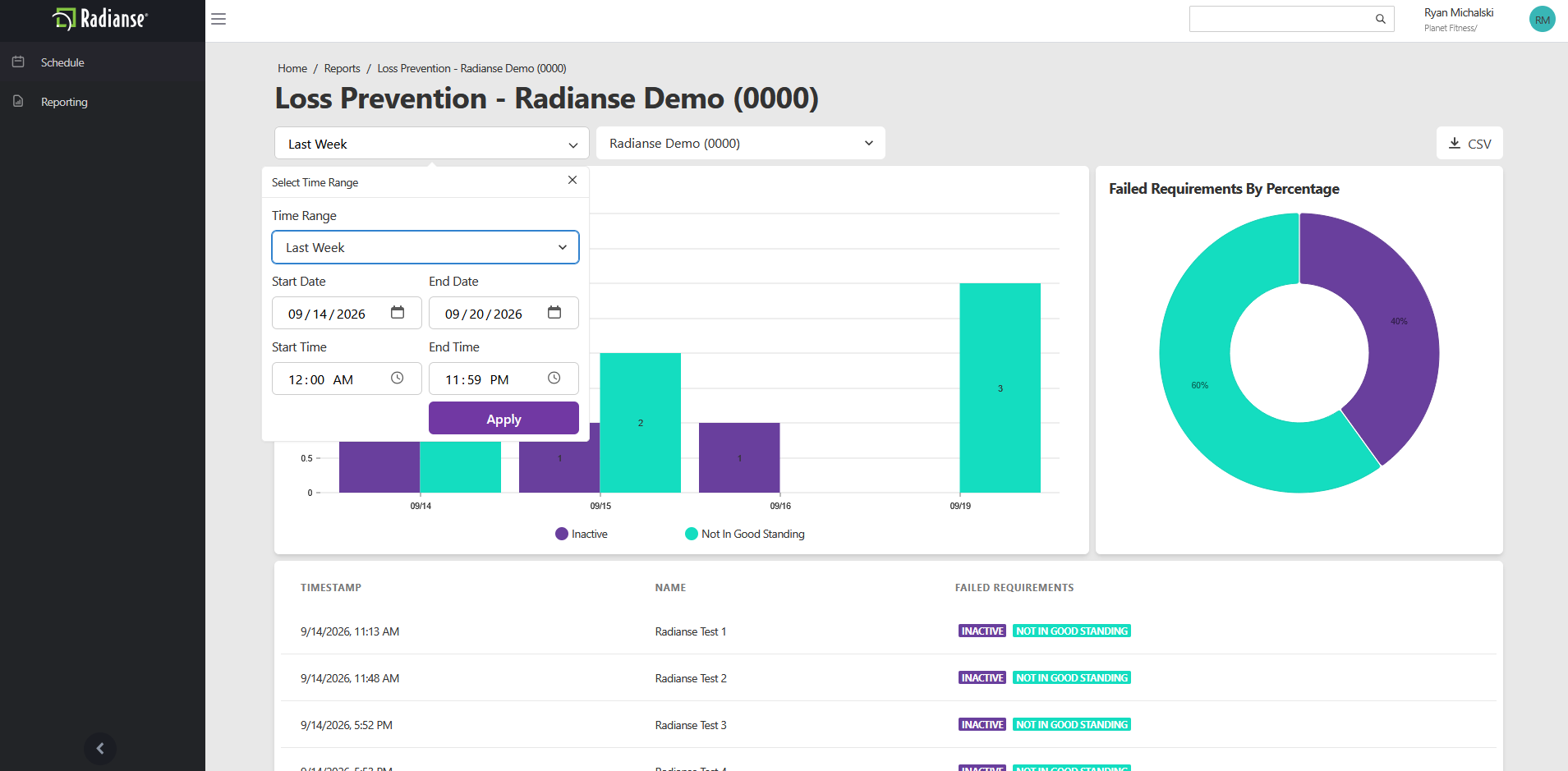
Task: Click the NAME column header
Action: (x=670, y=588)
